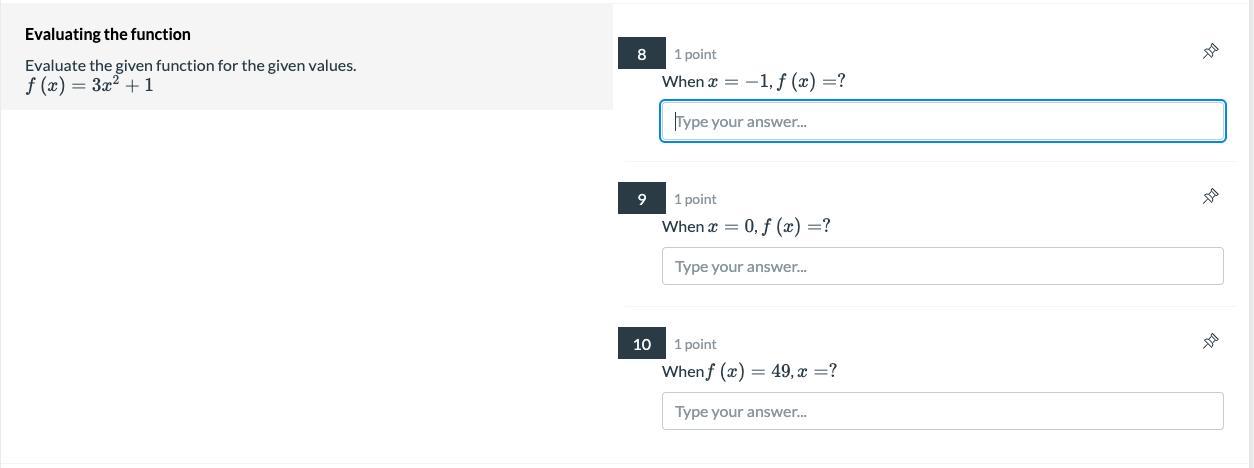Focus the answer field for x = −1
Viewport: 1254px width, 468px height.
(x=942, y=121)
